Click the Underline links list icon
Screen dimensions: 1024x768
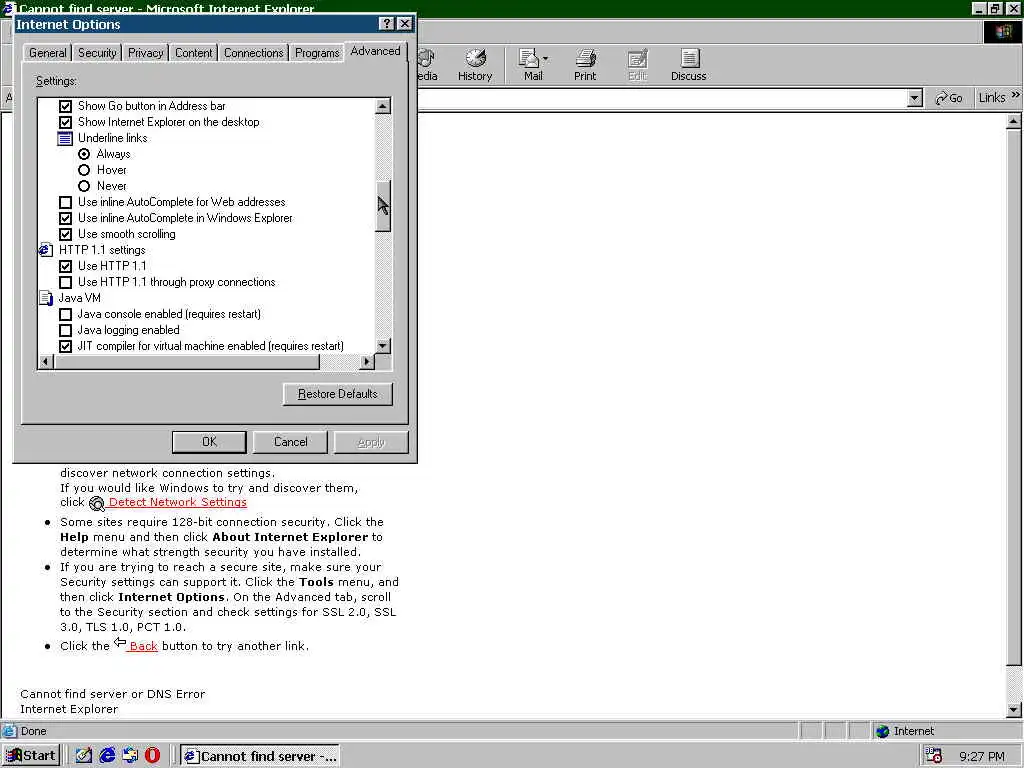65,138
